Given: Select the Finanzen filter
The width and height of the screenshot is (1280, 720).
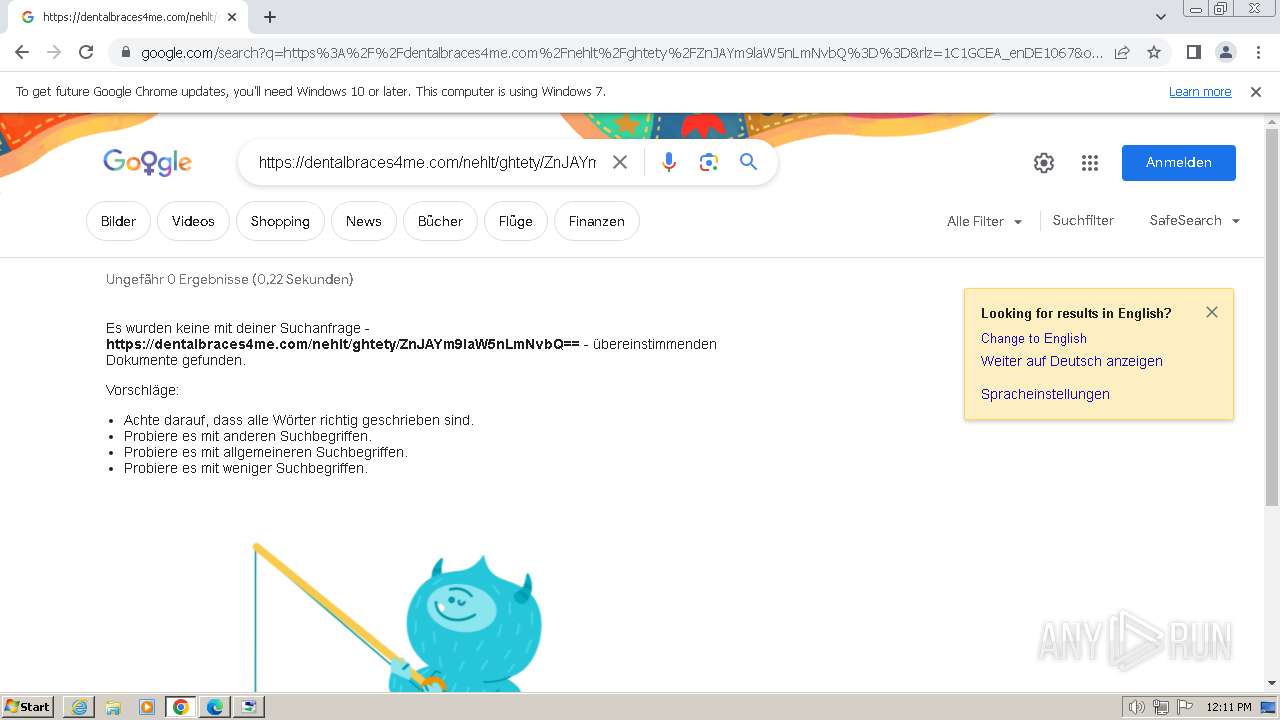Looking at the screenshot, I should pyautogui.click(x=597, y=221).
